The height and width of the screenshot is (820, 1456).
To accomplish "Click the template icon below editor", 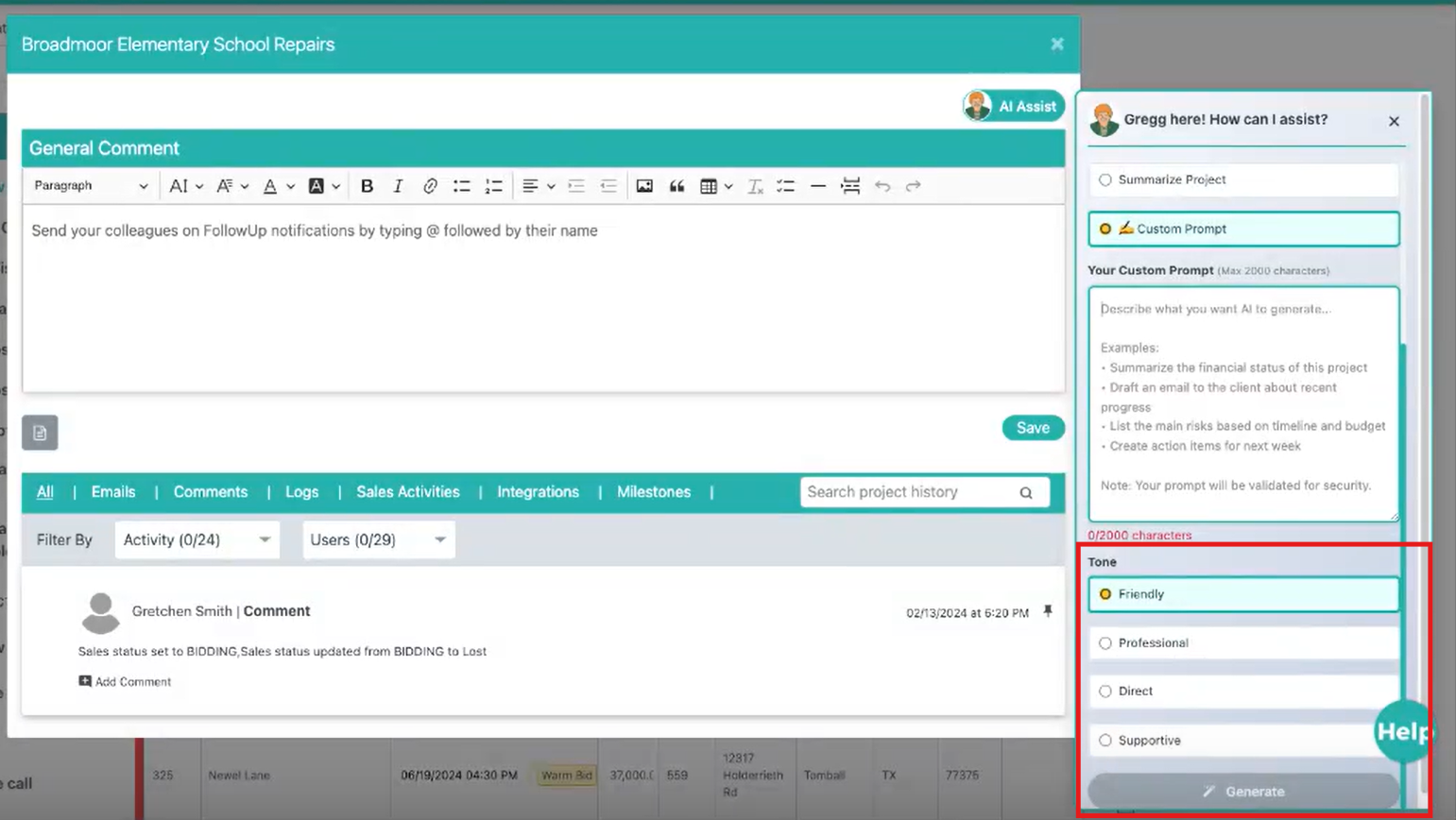I will [x=40, y=433].
